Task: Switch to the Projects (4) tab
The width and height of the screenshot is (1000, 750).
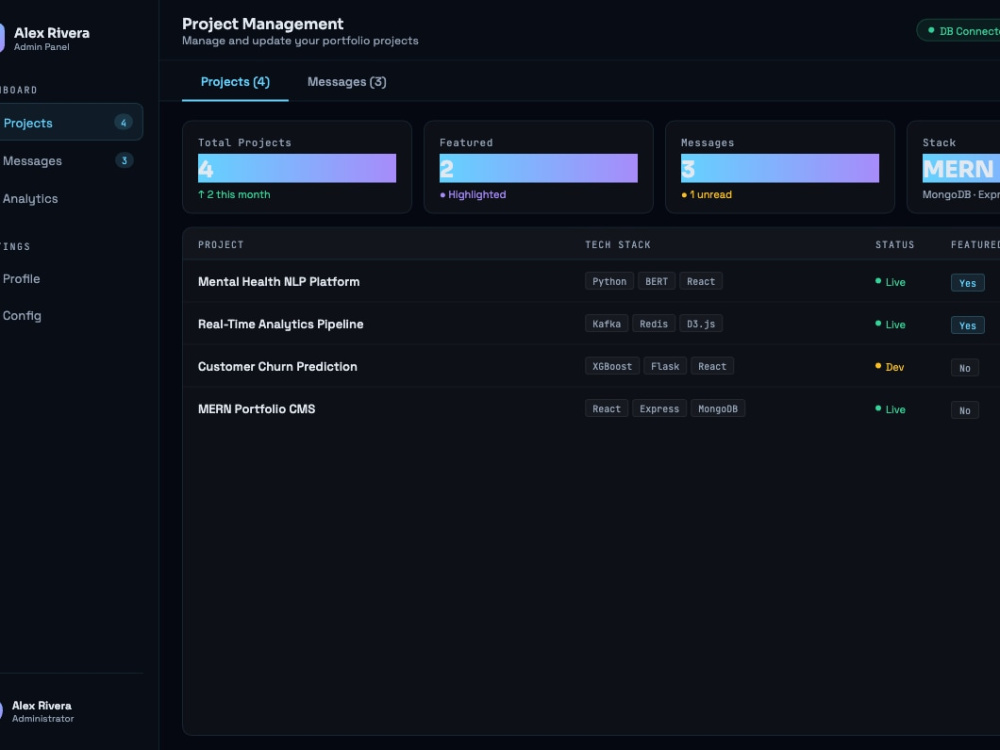Action: pos(235,82)
